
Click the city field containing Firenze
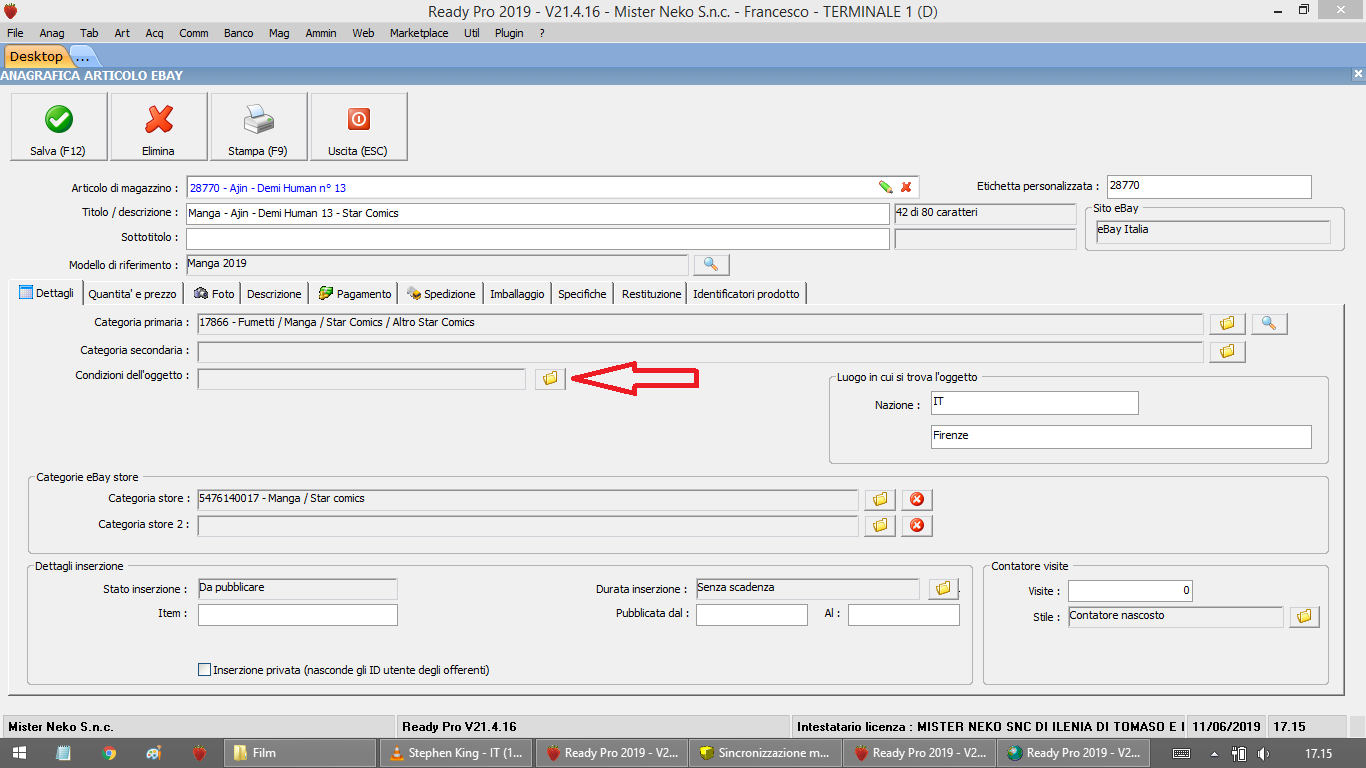pyautogui.click(x=1120, y=436)
